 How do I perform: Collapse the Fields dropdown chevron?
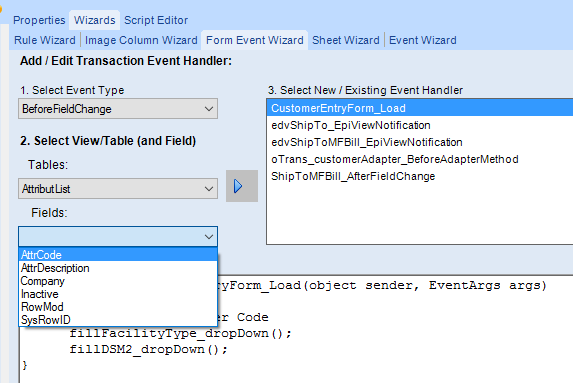coord(209,237)
